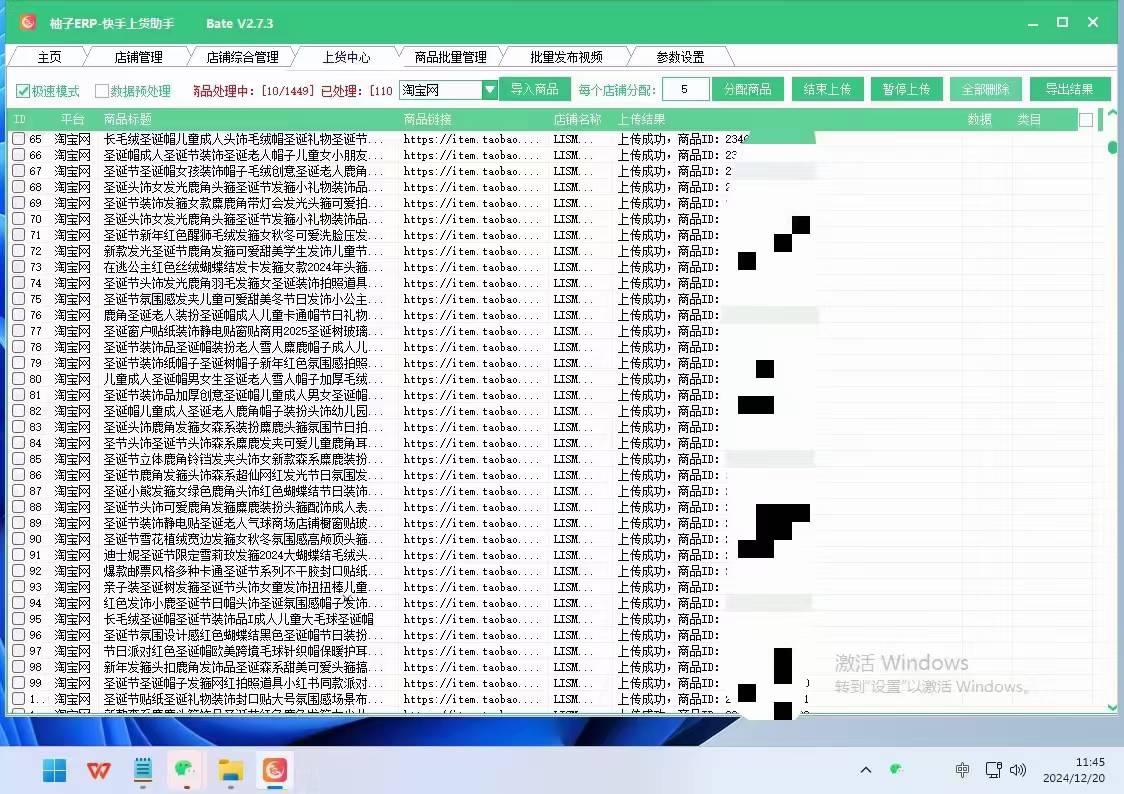Click the 柚子ERP taskbar icon
This screenshot has height=794, width=1124.
[x=275, y=770]
